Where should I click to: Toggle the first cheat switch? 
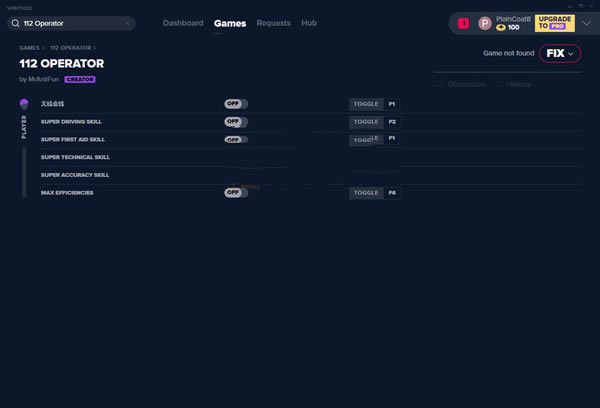pyautogui.click(x=236, y=104)
